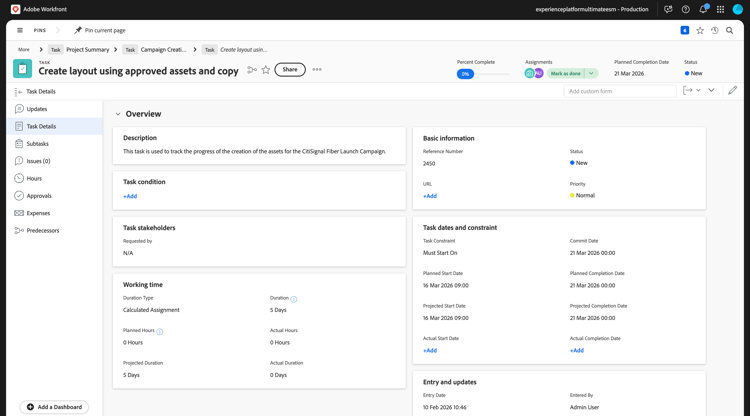Open the help question mark icon
This screenshot has height=416, width=750.
pyautogui.click(x=685, y=9)
